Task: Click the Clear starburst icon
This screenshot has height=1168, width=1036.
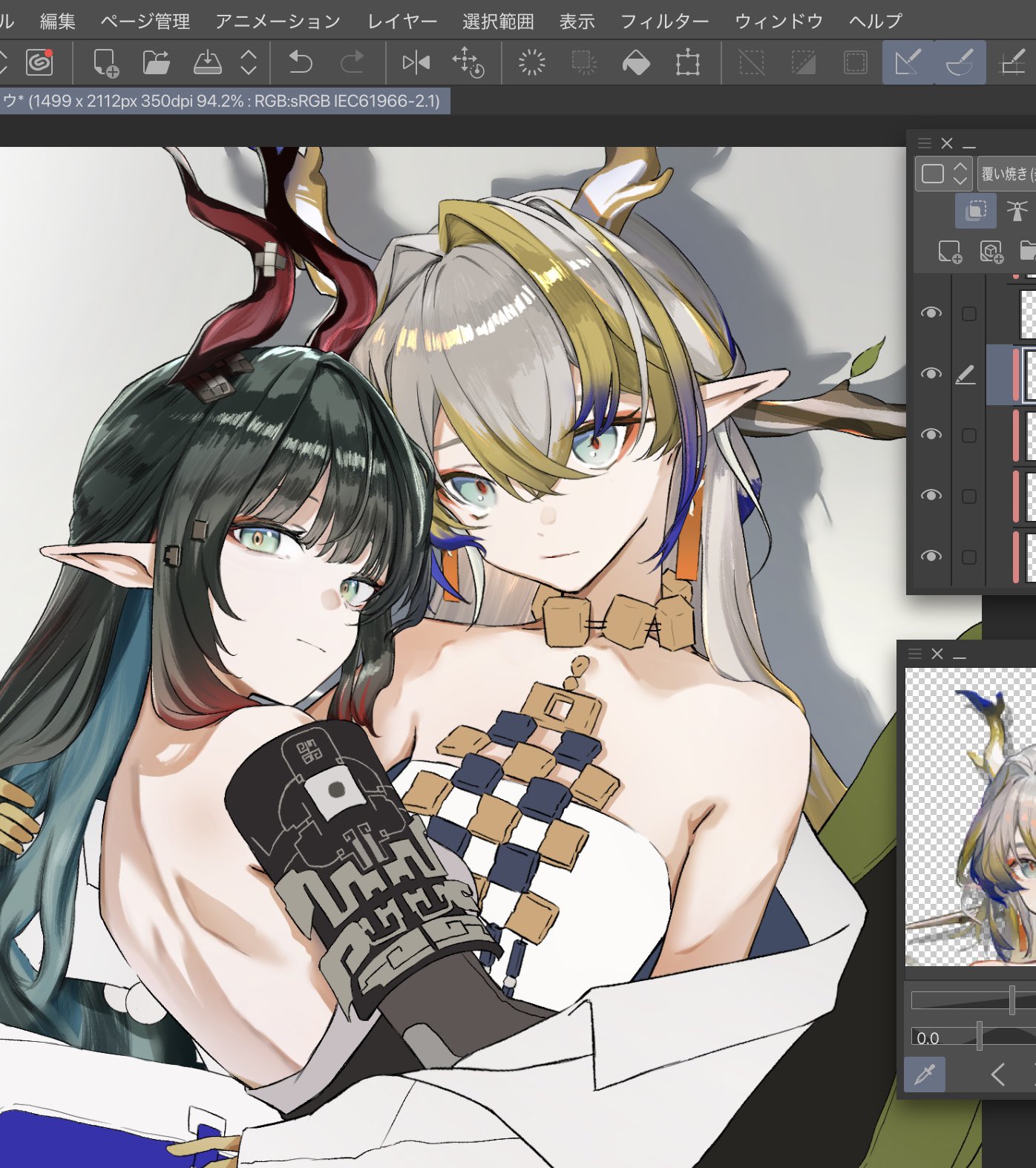Action: click(x=531, y=62)
